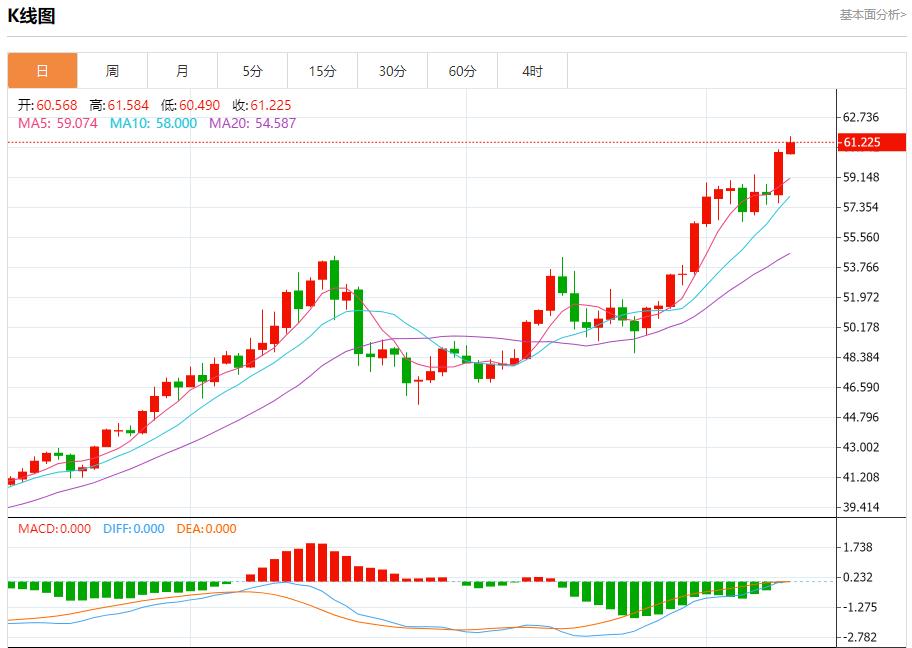Open the 基本面分析 link
Viewport: 912px width, 648px height.
coord(872,15)
